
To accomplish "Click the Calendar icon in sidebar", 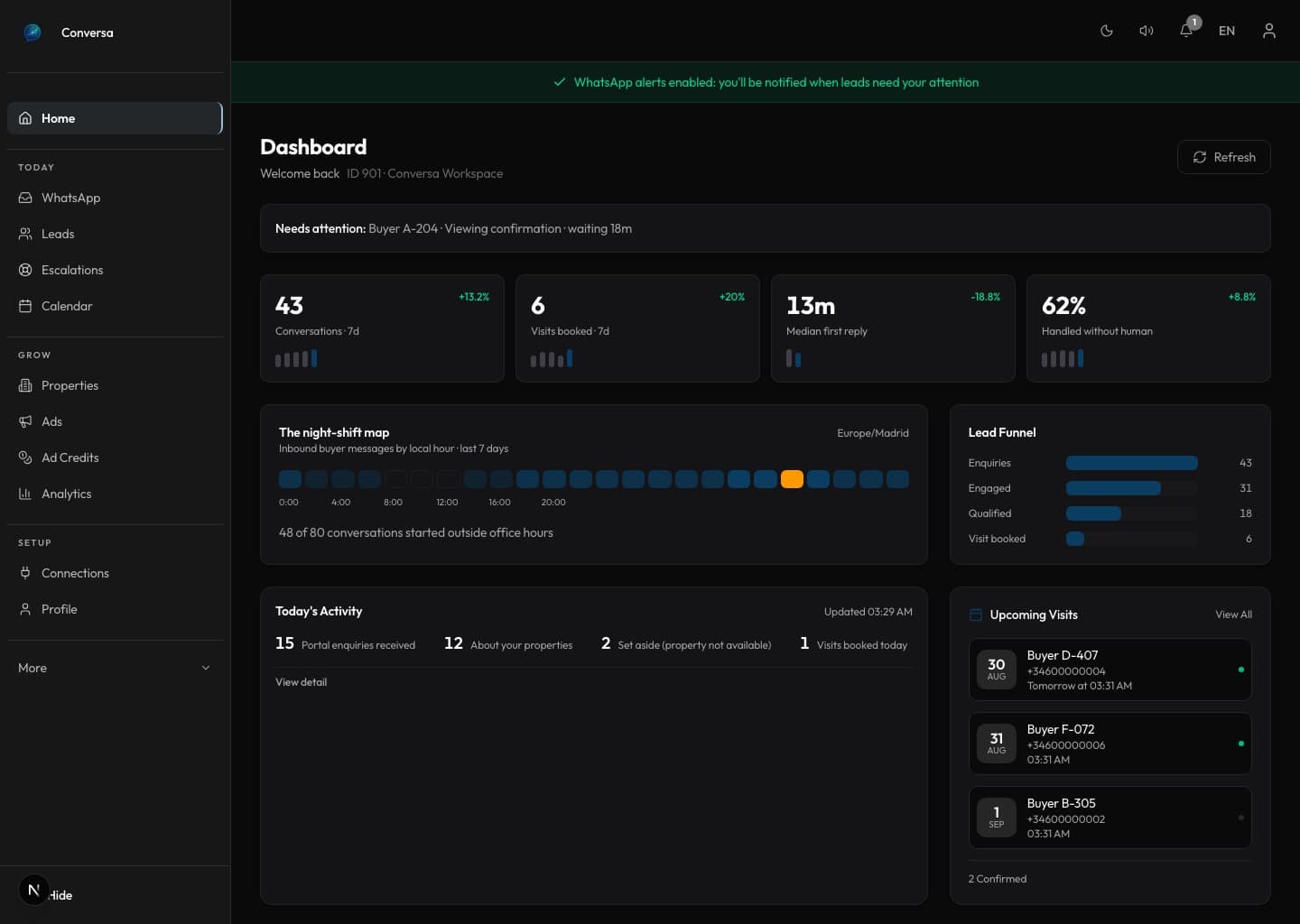I will coord(25,306).
